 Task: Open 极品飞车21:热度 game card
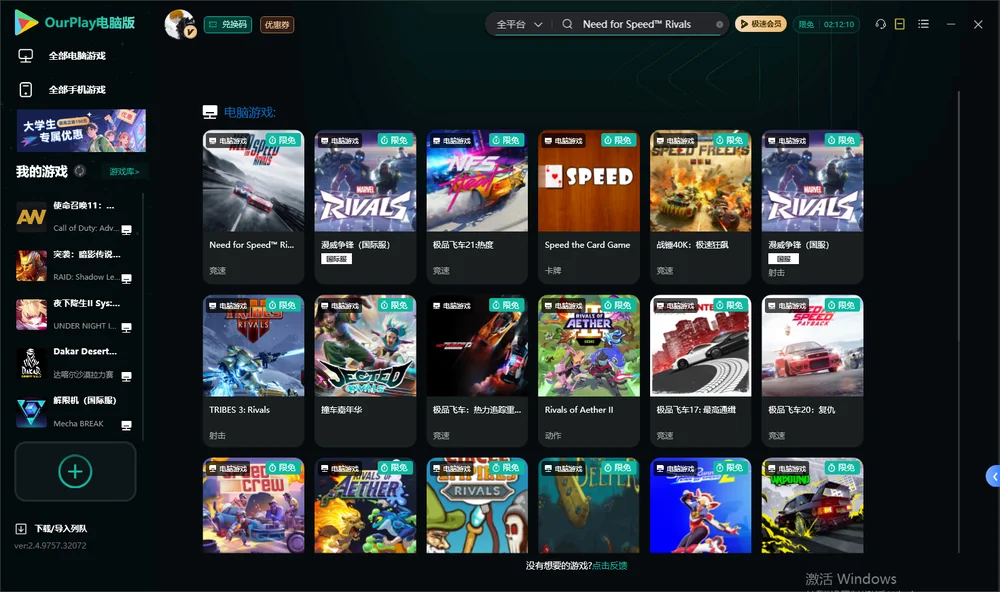(477, 207)
